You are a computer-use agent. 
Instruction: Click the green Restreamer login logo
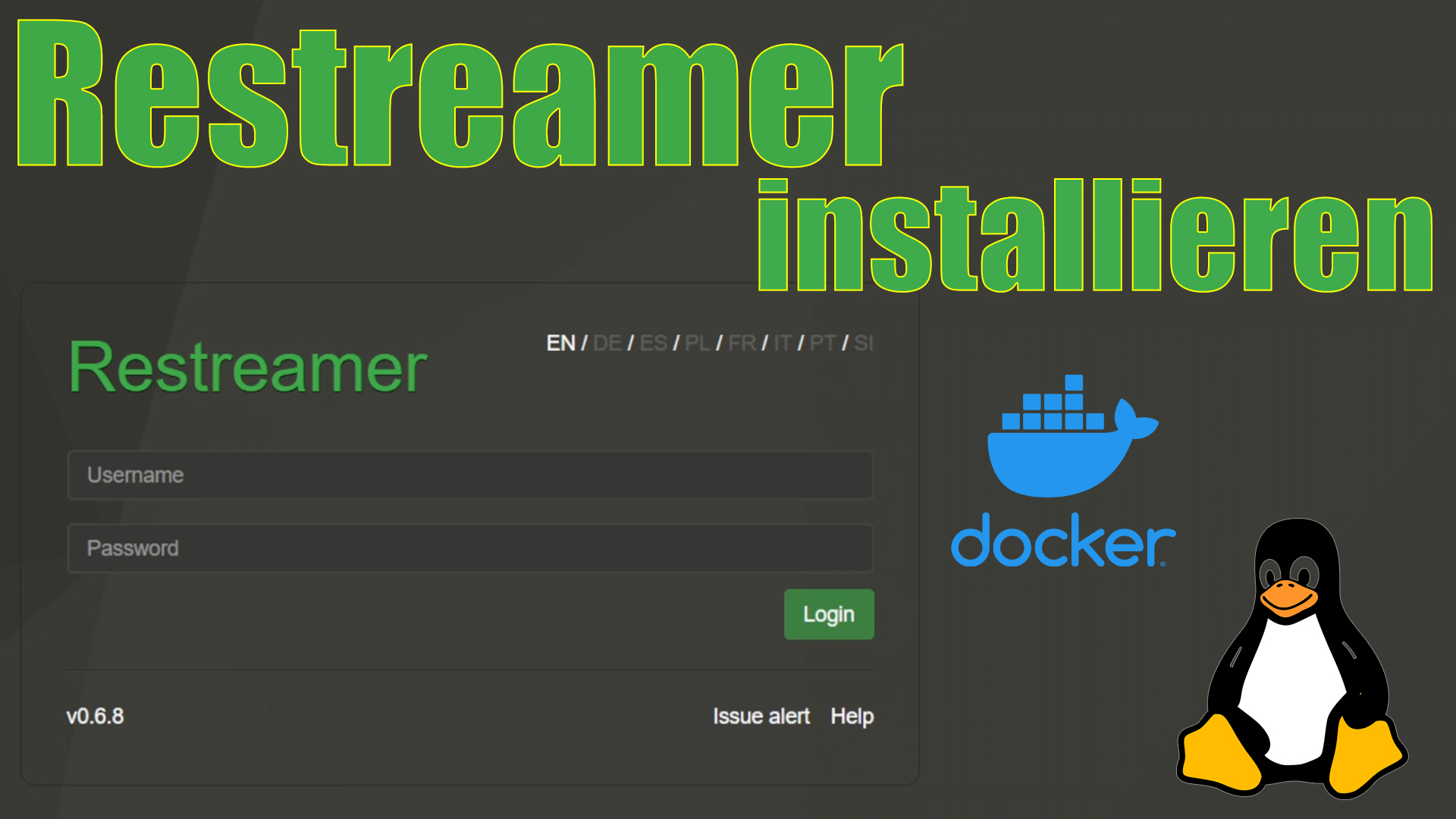pos(248,368)
